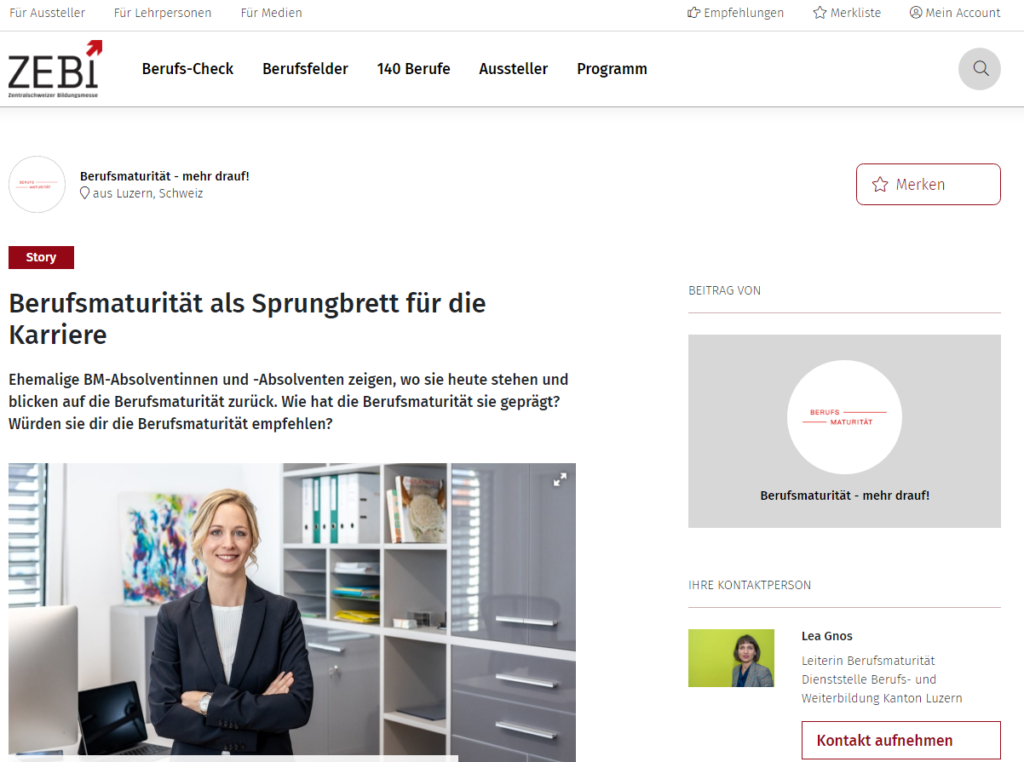Open the Programm menu item

coord(612,69)
